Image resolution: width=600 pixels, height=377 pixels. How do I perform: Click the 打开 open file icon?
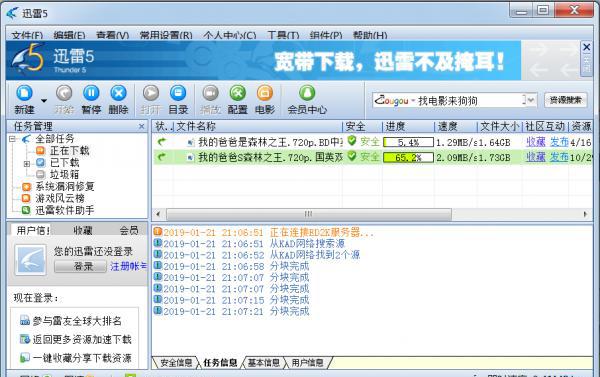(151, 93)
